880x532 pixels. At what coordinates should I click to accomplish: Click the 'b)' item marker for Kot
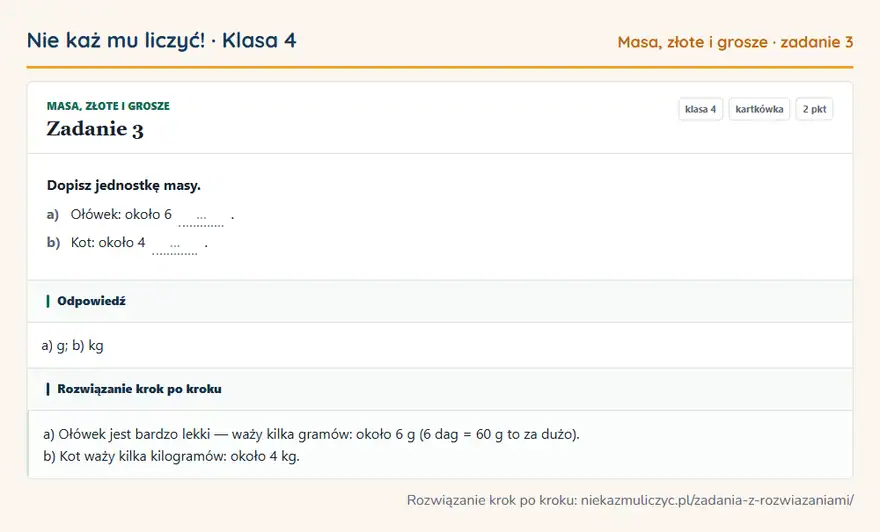53,242
